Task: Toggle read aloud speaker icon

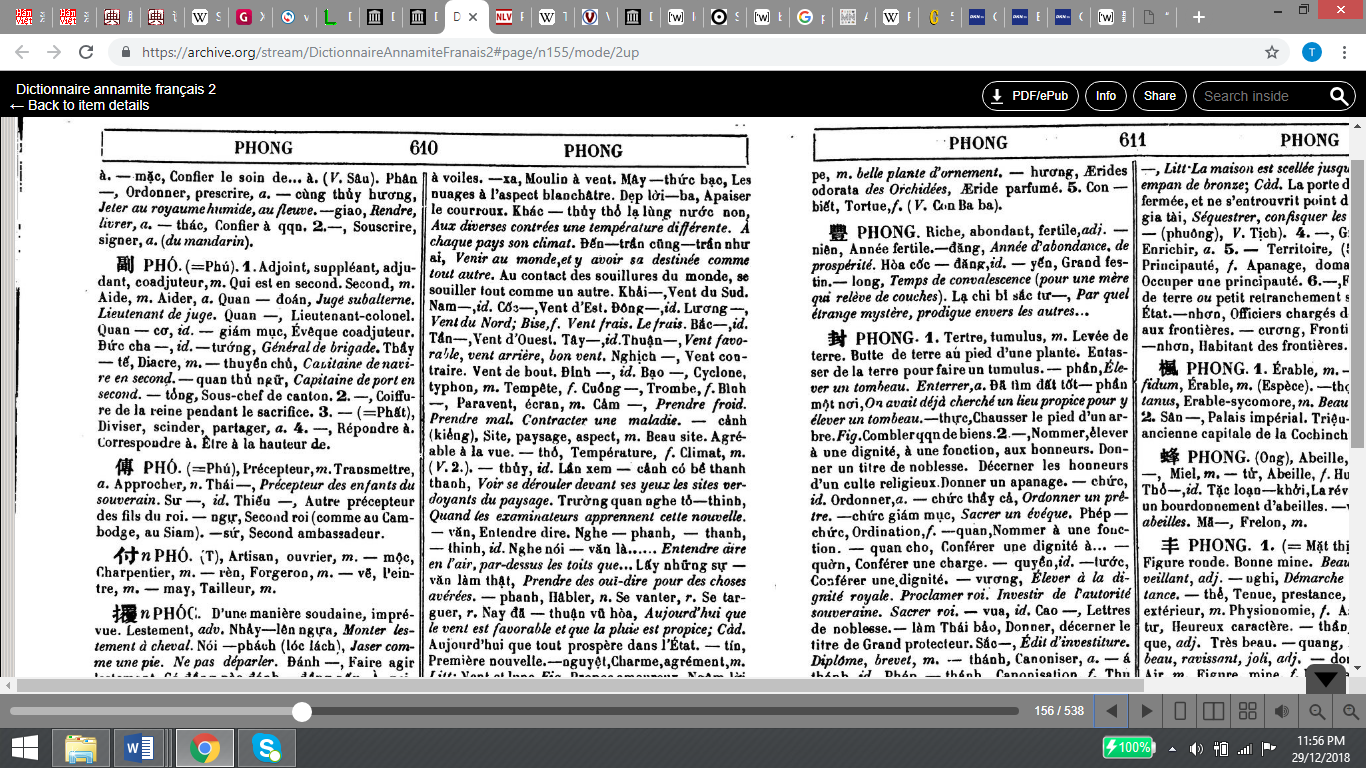Action: pyautogui.click(x=1282, y=711)
